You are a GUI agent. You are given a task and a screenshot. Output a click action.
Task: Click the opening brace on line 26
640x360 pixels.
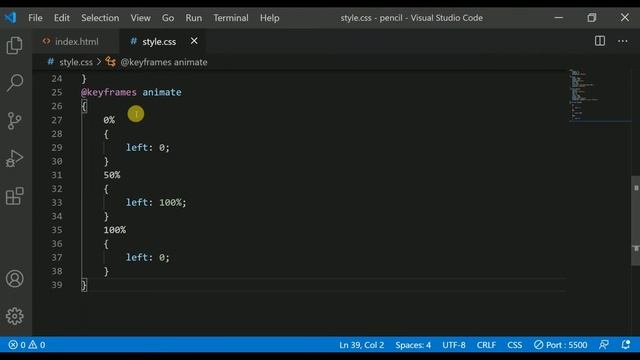click(84, 106)
